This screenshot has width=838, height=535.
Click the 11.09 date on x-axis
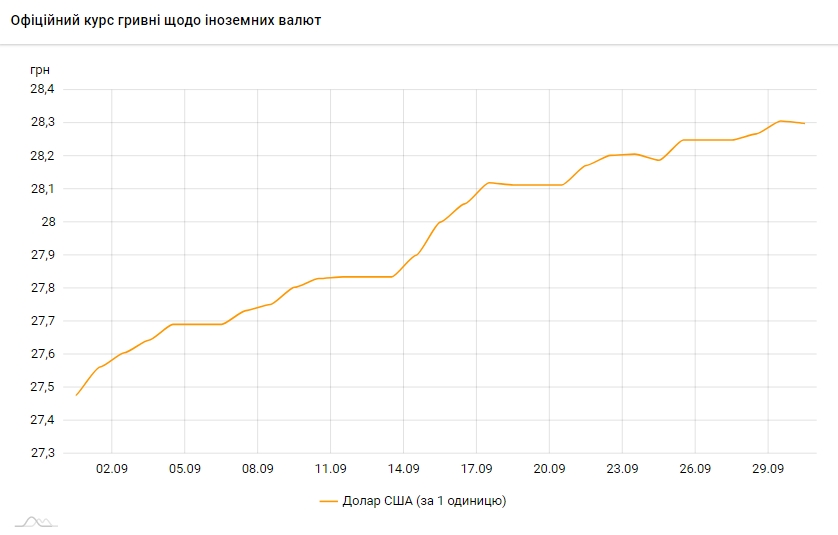point(331,468)
